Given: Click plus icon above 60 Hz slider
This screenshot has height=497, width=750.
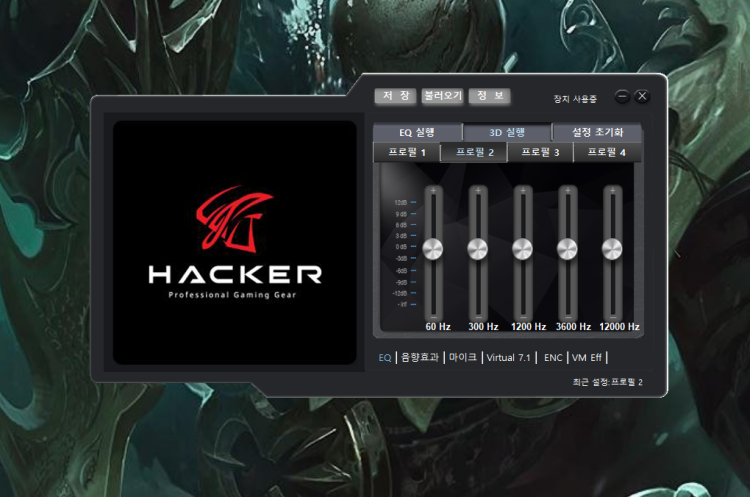Looking at the screenshot, I should click(433, 190).
